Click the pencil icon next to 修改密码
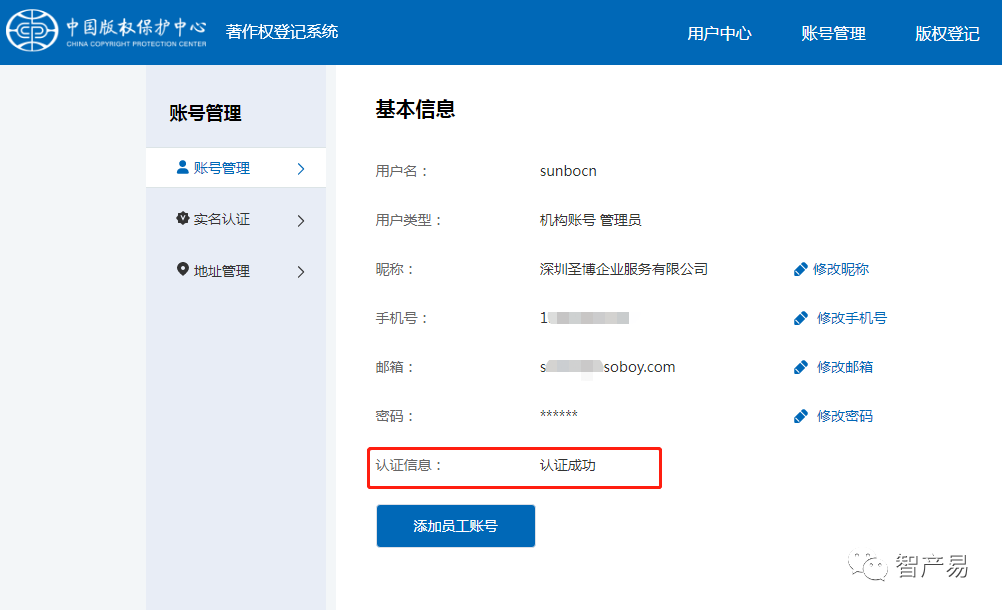The height and width of the screenshot is (610, 1002). [x=800, y=416]
